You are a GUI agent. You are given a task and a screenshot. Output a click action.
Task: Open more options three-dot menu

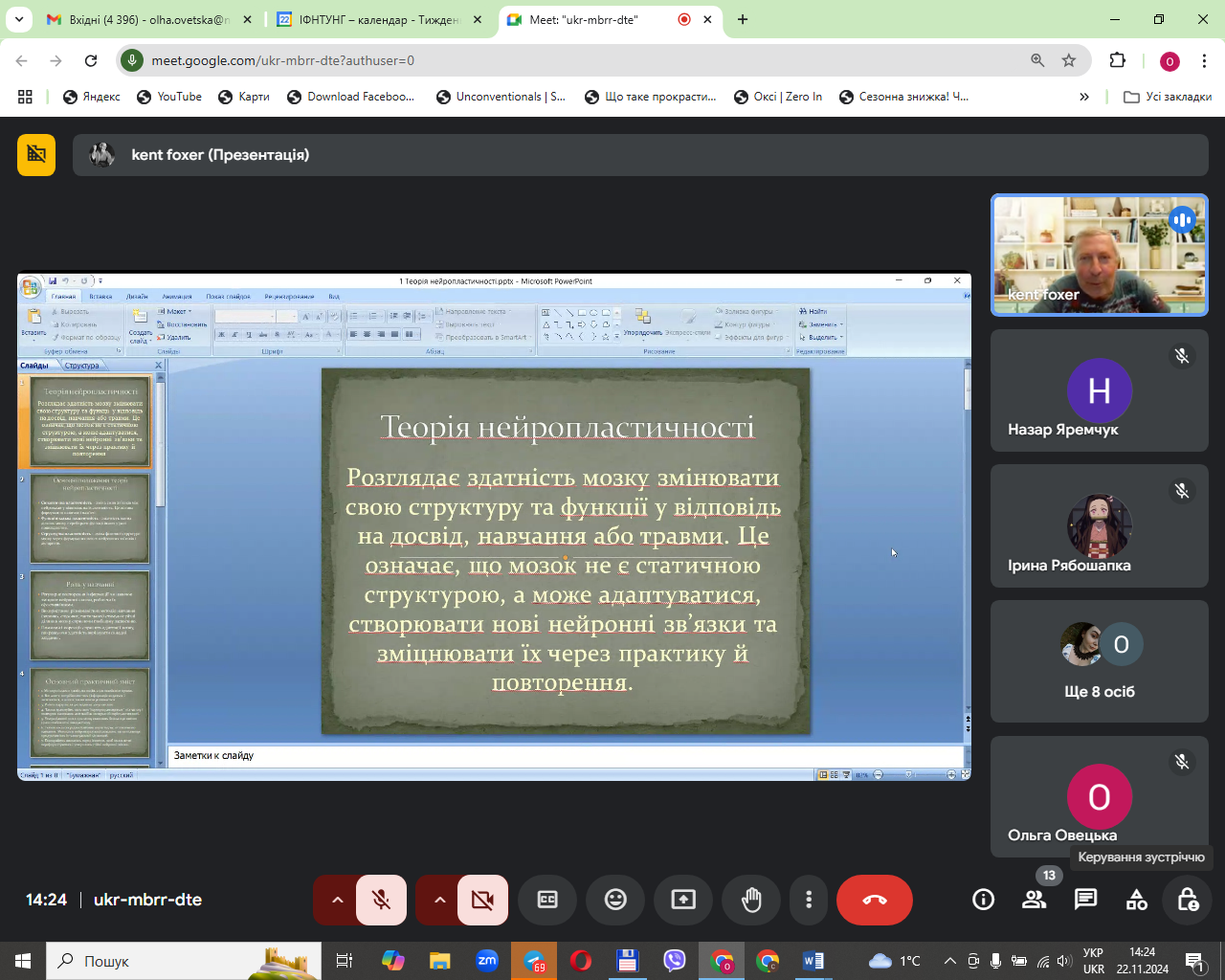[809, 900]
